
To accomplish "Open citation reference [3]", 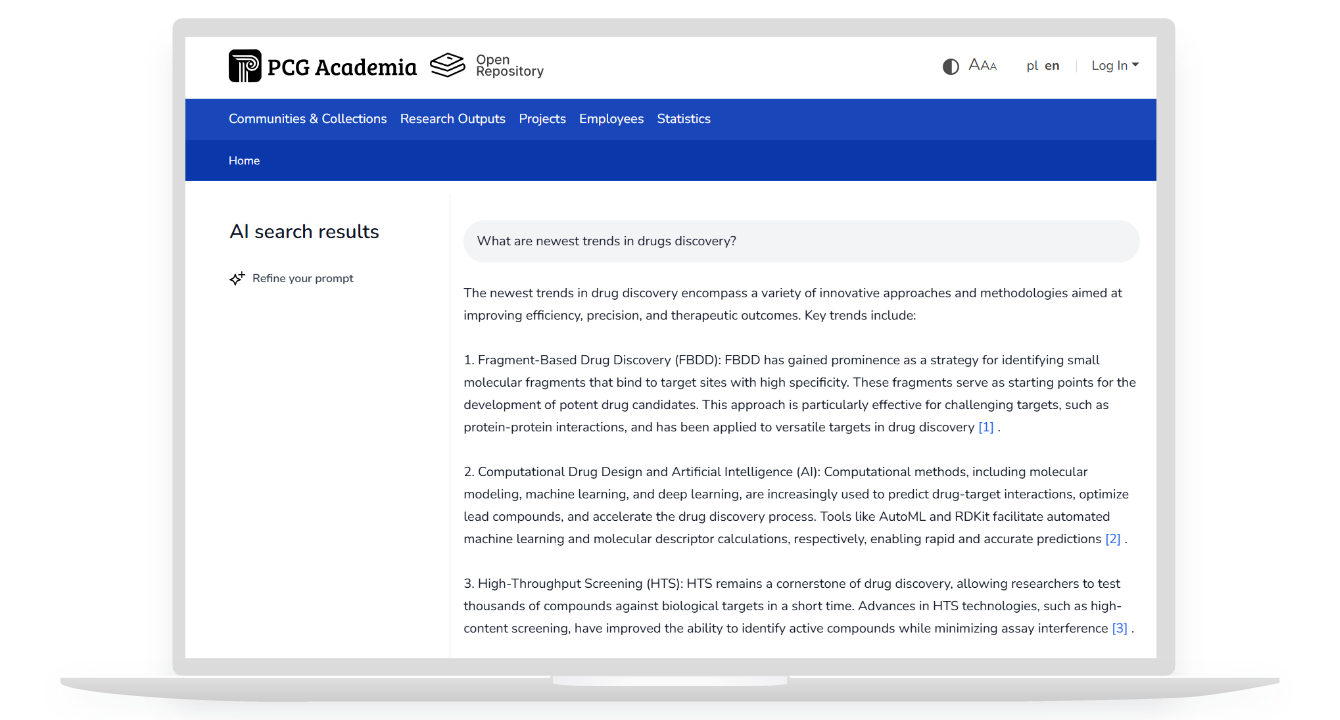I will [1119, 629].
